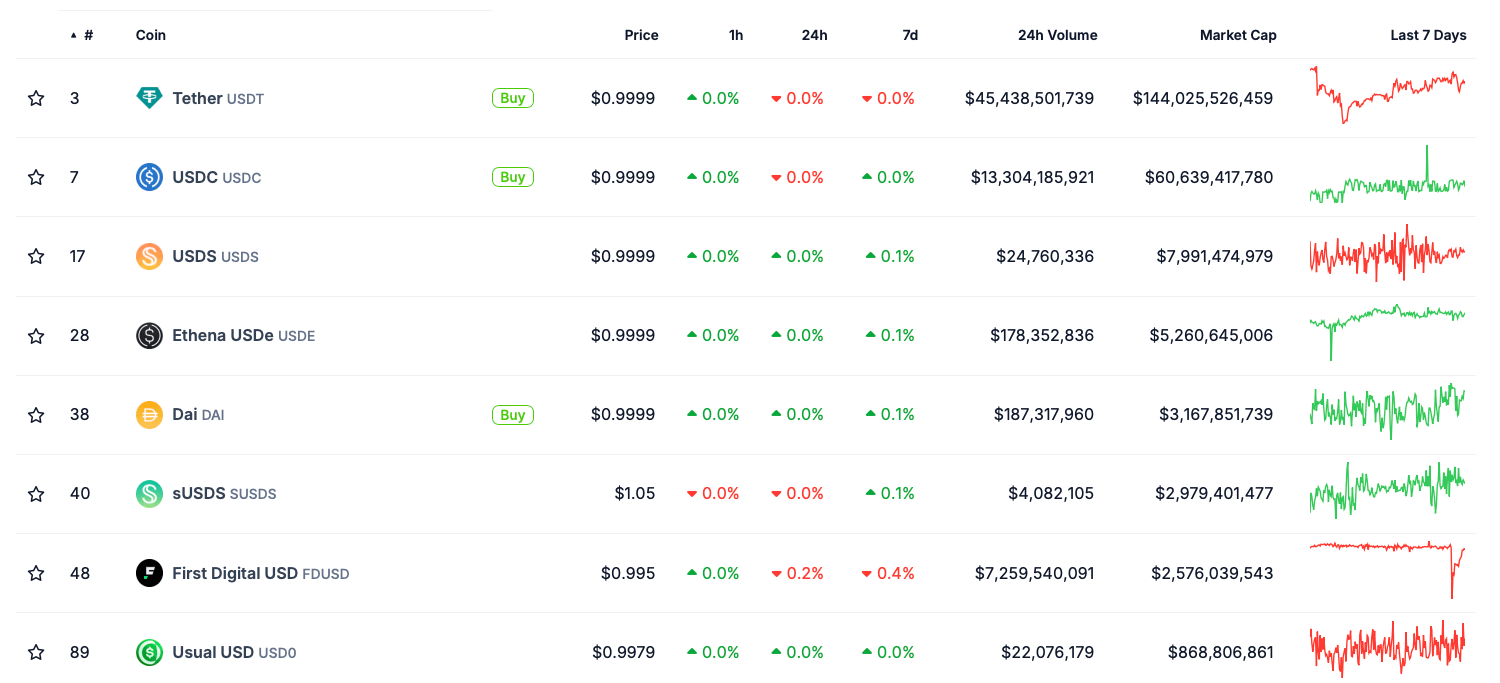Sort by Market Cap column header
The width and height of the screenshot is (1500, 683).
[x=1238, y=35]
